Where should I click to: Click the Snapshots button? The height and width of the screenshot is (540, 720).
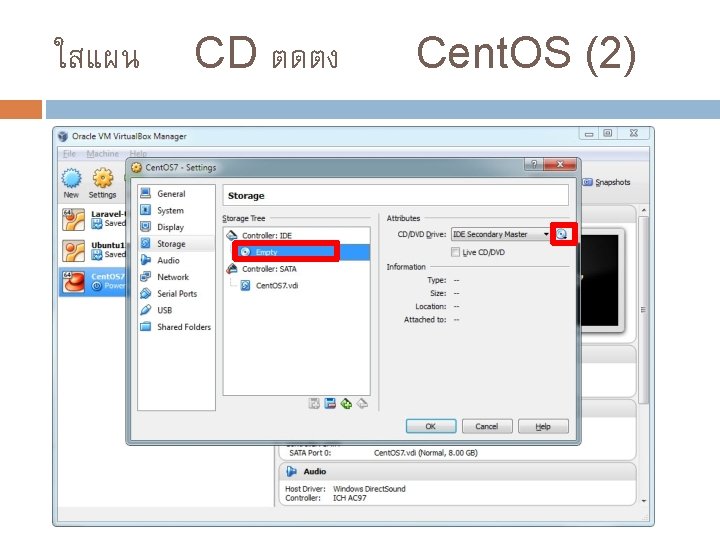pyautogui.click(x=607, y=182)
